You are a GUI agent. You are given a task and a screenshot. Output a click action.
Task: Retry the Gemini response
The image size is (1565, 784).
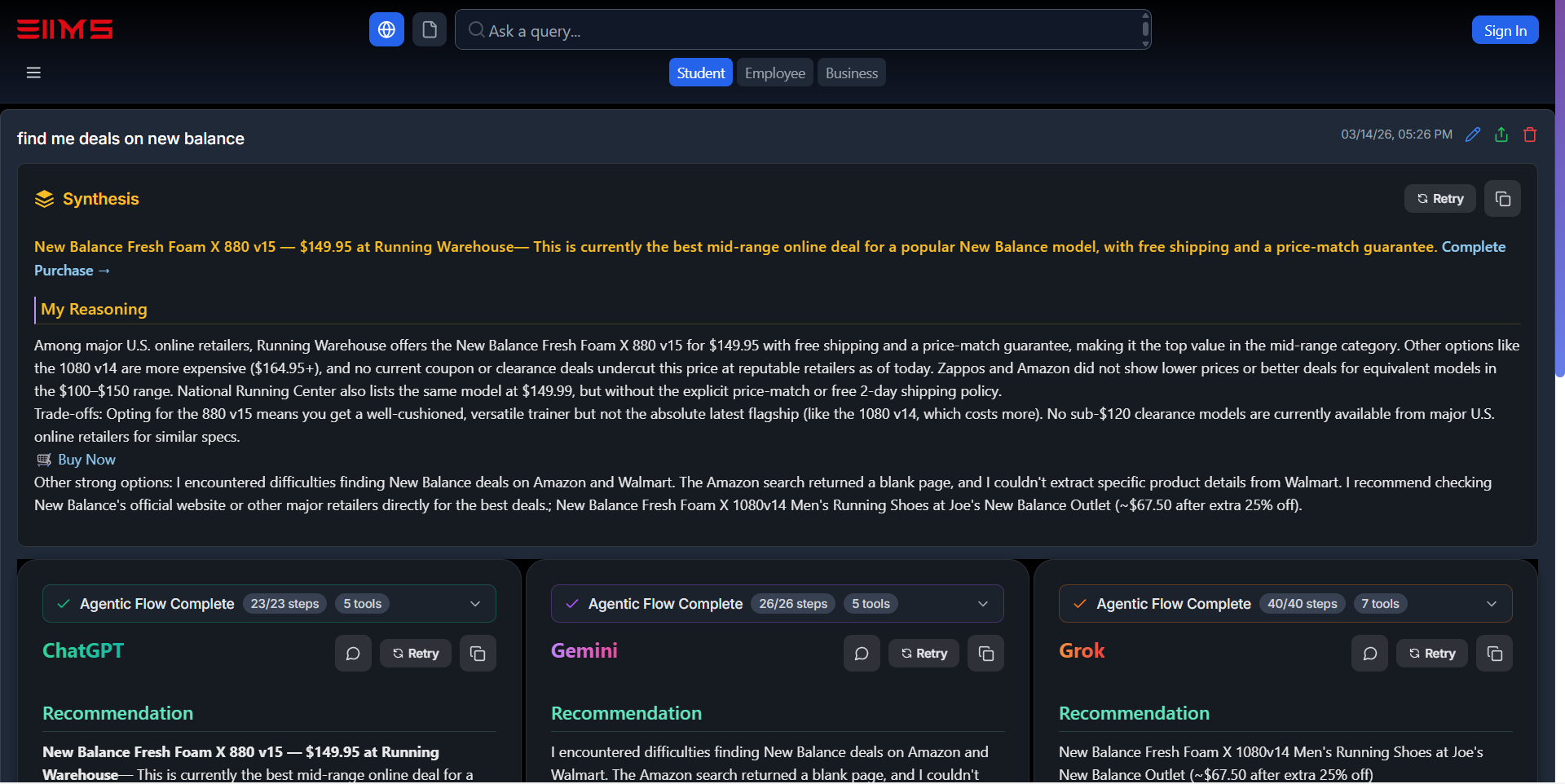click(924, 654)
